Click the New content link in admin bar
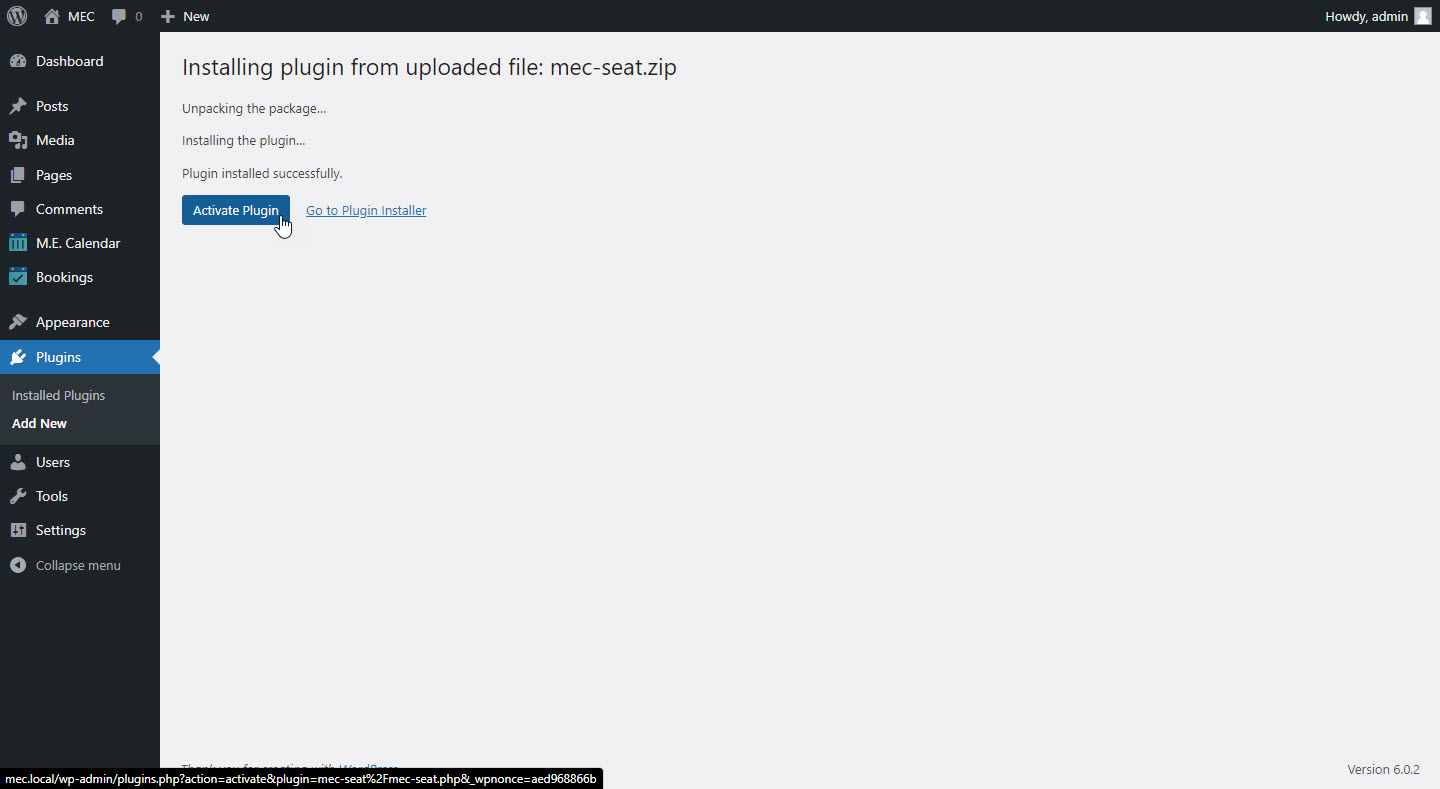Screen dimensions: 1440x789 coord(196,16)
